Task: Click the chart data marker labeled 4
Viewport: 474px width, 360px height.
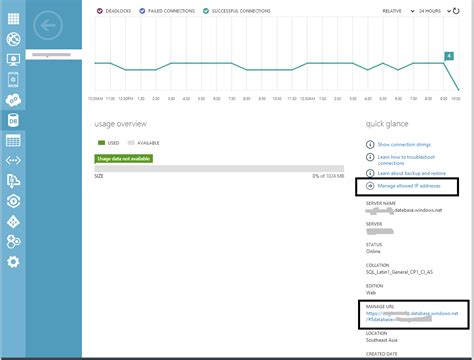Action: click(449, 56)
